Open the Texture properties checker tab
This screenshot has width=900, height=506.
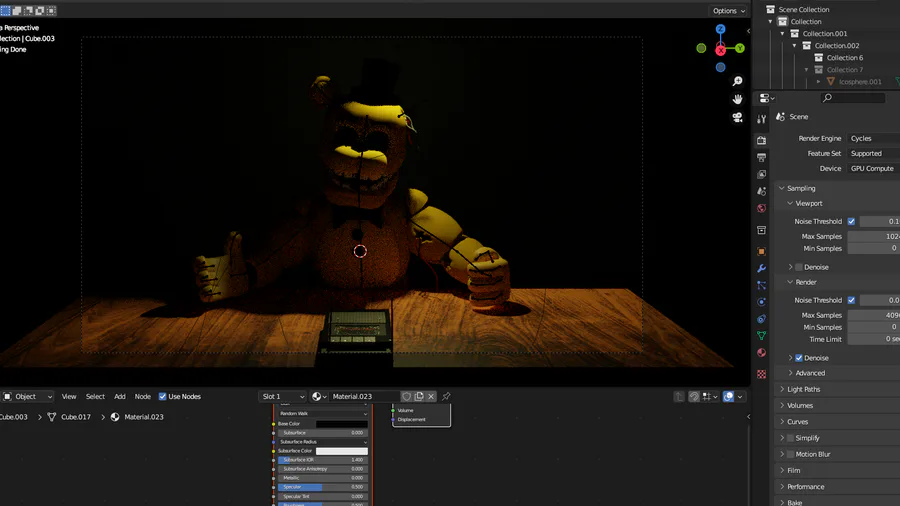click(762, 374)
